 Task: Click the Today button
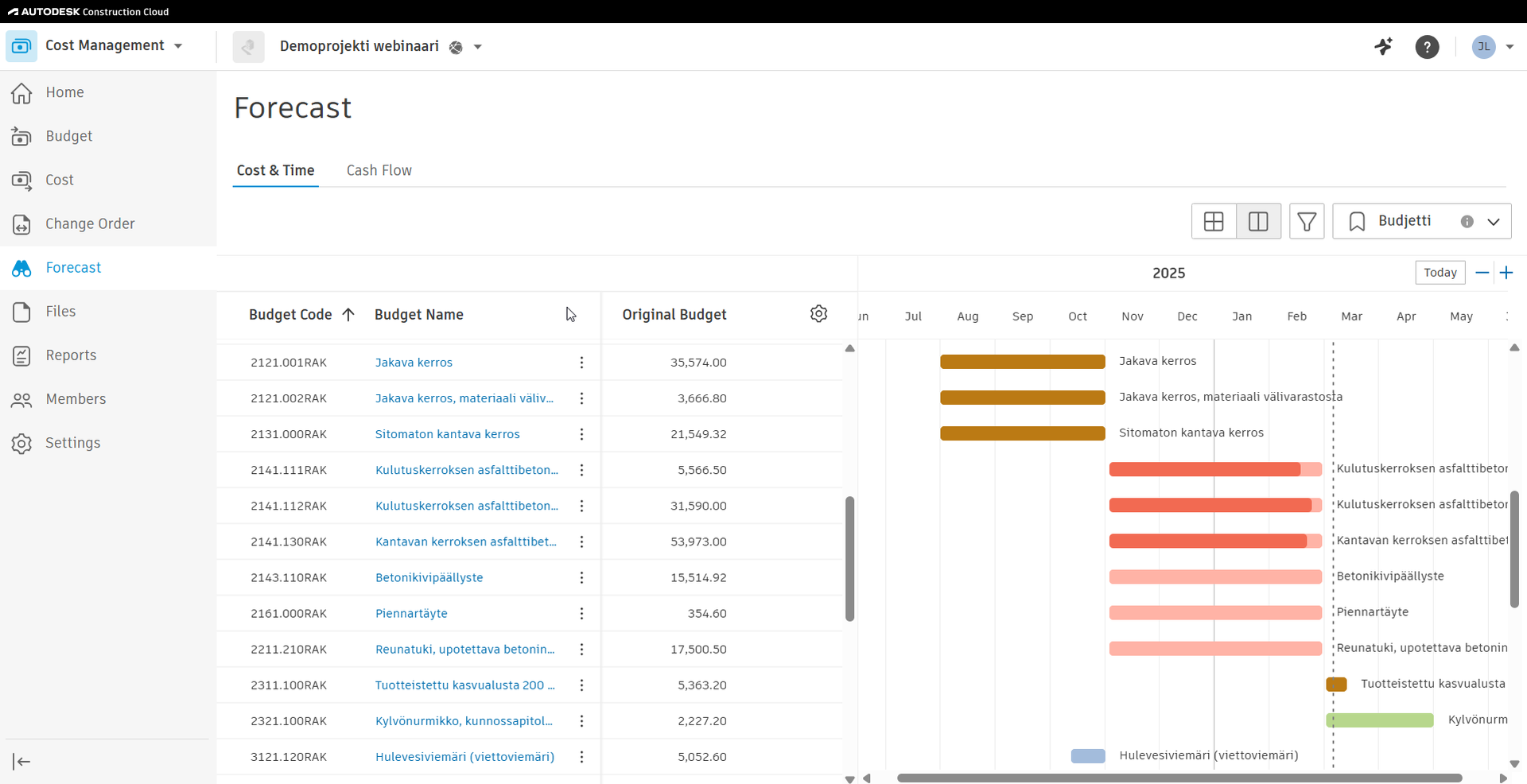click(1440, 273)
